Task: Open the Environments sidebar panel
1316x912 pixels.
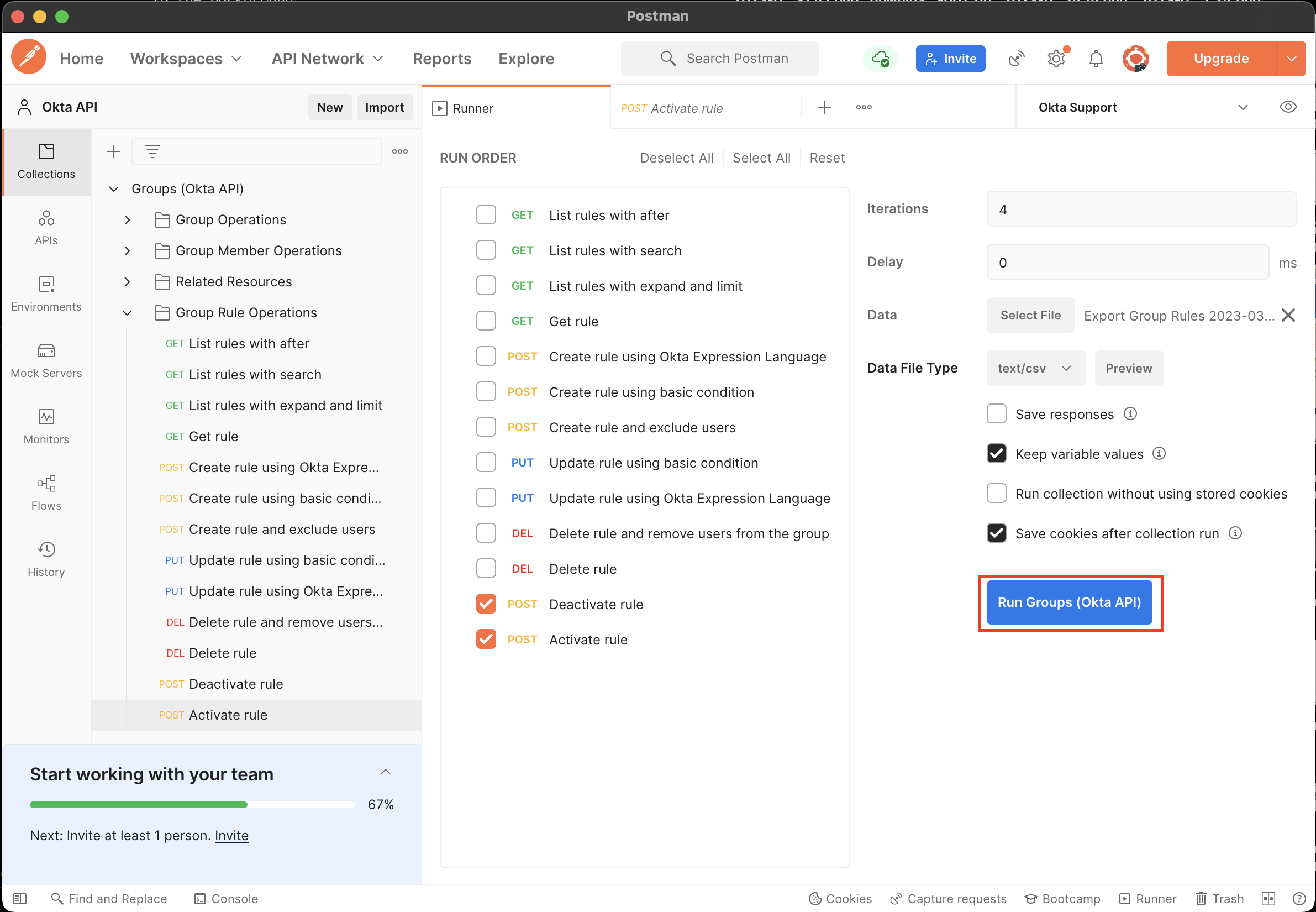Action: [46, 294]
